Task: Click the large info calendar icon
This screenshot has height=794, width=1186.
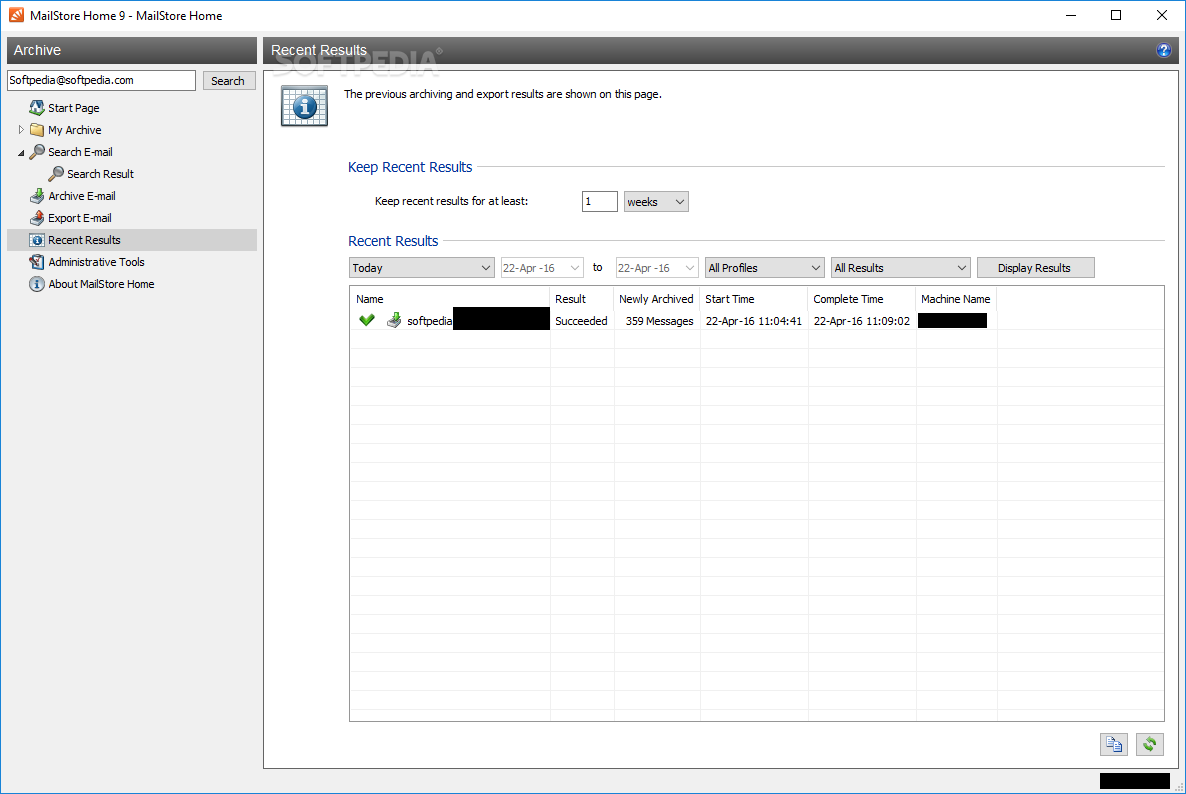Action: 304,106
